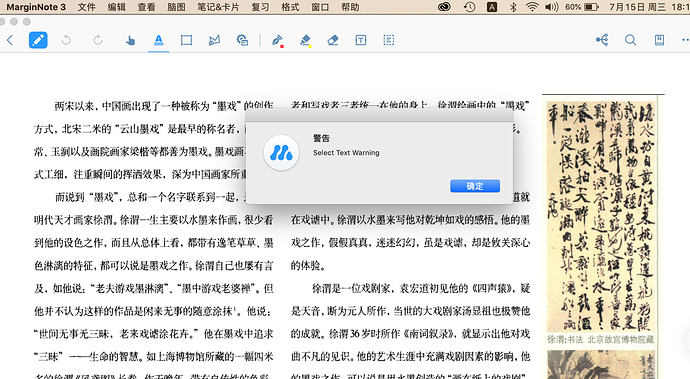Go back with the left chevron
The image size is (690, 379).
point(10,40)
